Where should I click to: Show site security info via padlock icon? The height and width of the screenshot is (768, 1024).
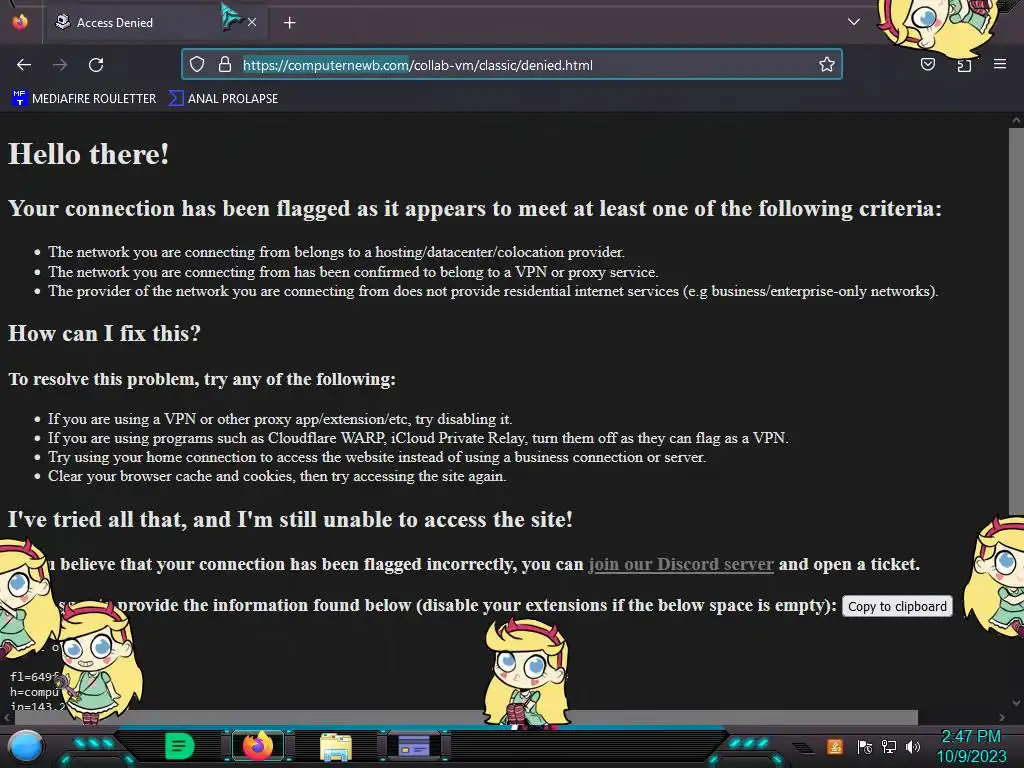(225, 64)
